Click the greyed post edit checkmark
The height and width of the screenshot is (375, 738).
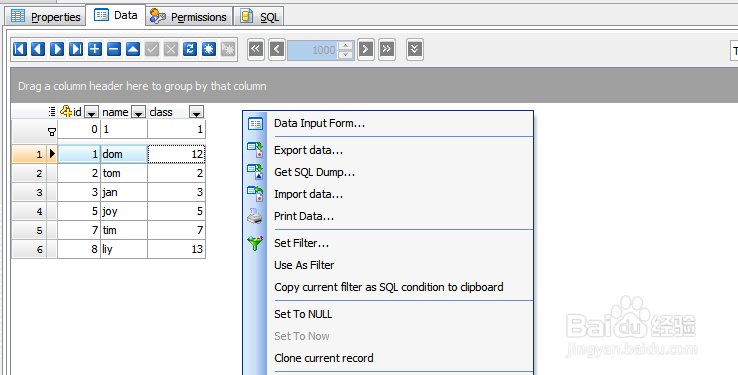point(152,49)
